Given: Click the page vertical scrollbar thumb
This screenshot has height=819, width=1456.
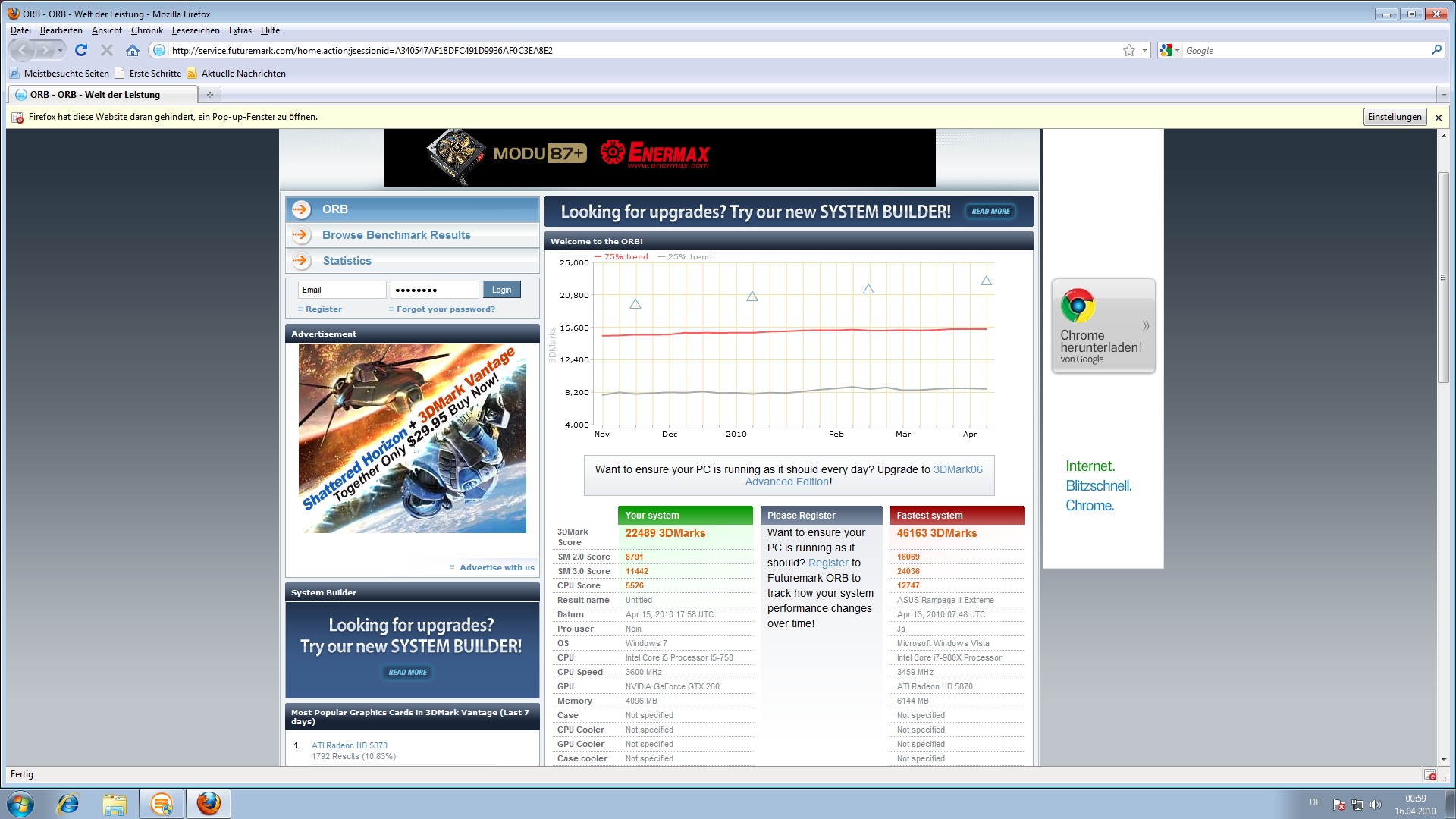Looking at the screenshot, I should pos(1444,277).
